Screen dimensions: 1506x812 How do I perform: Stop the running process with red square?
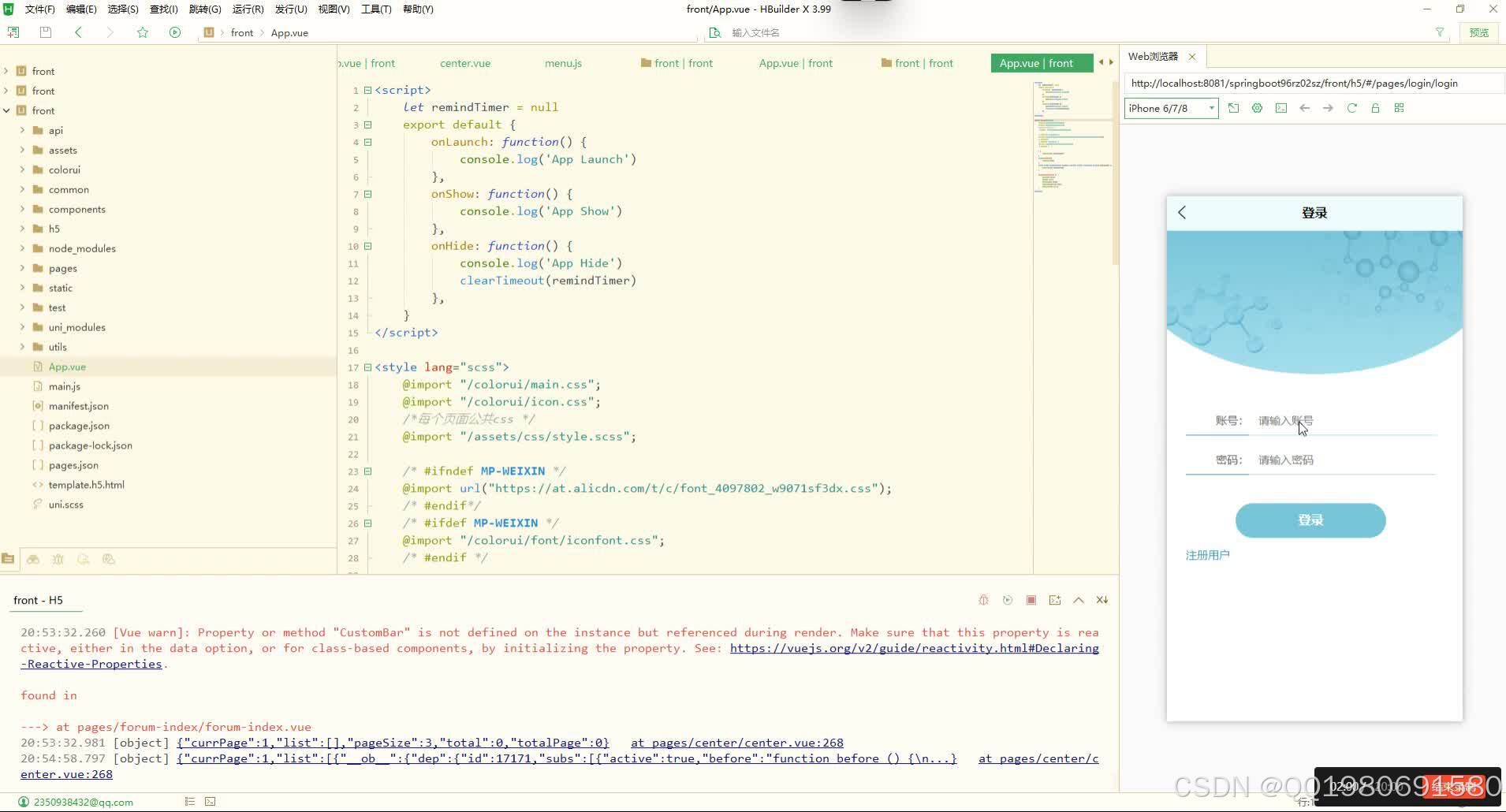(1031, 600)
